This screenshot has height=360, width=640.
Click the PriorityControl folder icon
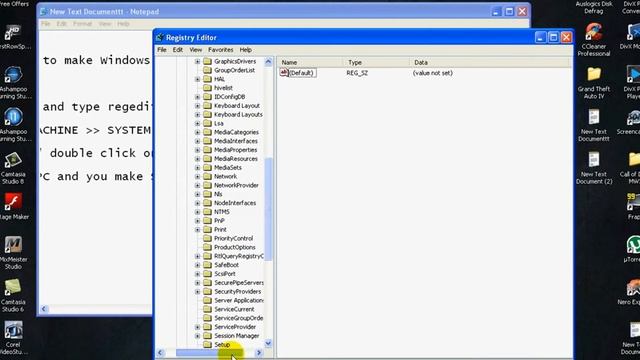[x=207, y=238]
